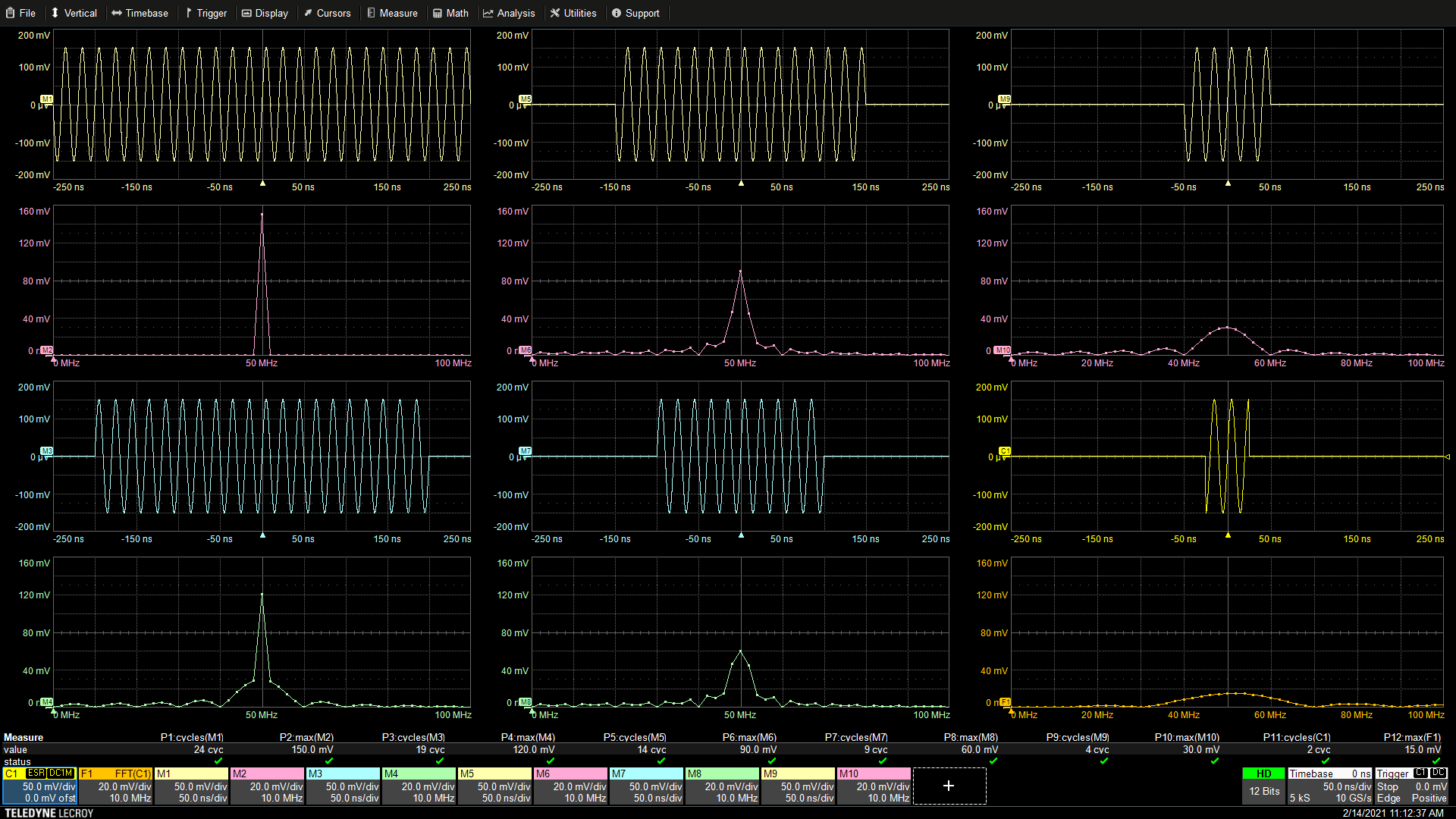Click the Measure table label

tap(24, 737)
